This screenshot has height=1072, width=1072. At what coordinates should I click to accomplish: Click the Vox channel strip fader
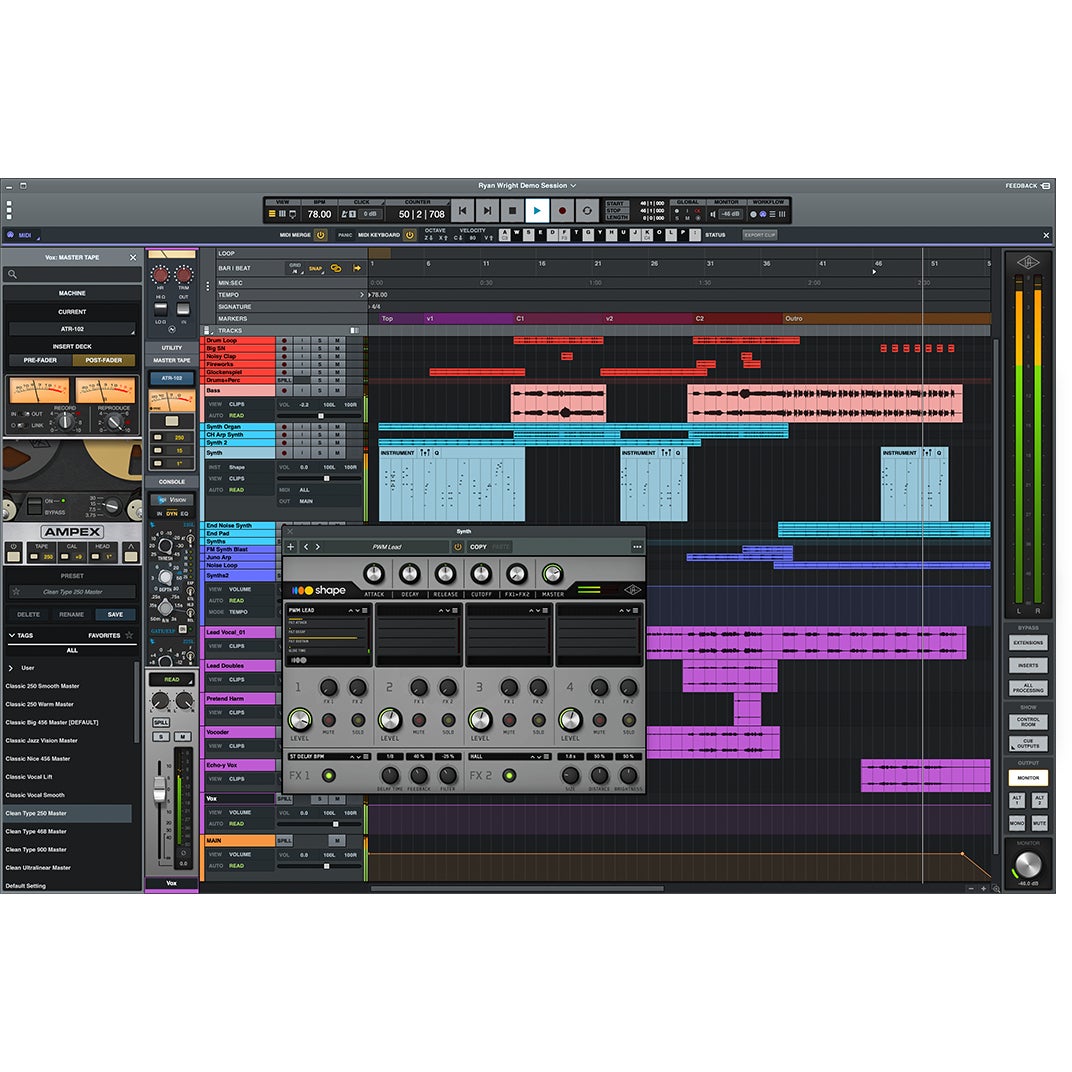159,789
